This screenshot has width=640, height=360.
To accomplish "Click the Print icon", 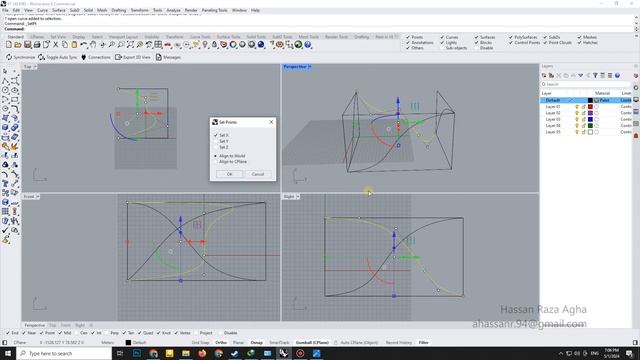I will pyautogui.click(x=37, y=45).
